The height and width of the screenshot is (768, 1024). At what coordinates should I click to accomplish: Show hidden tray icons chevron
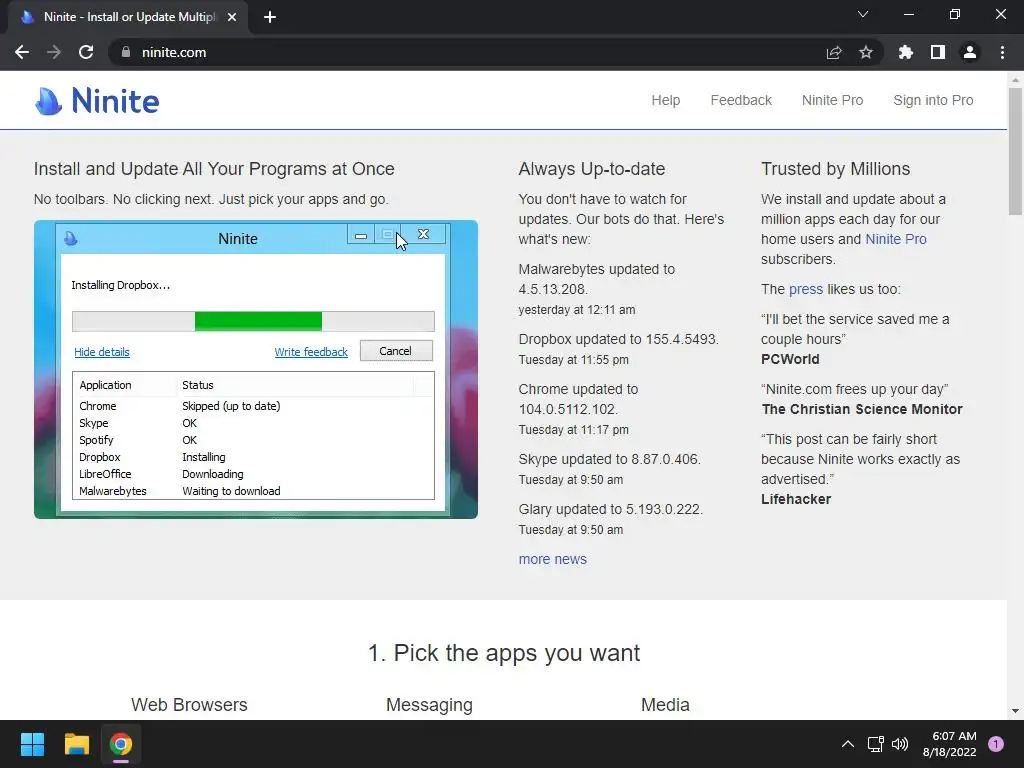(x=848, y=744)
